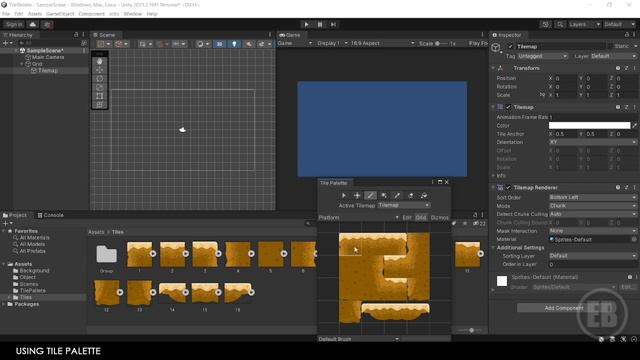Collapse the Grid object in Hierarchy

point(22,64)
